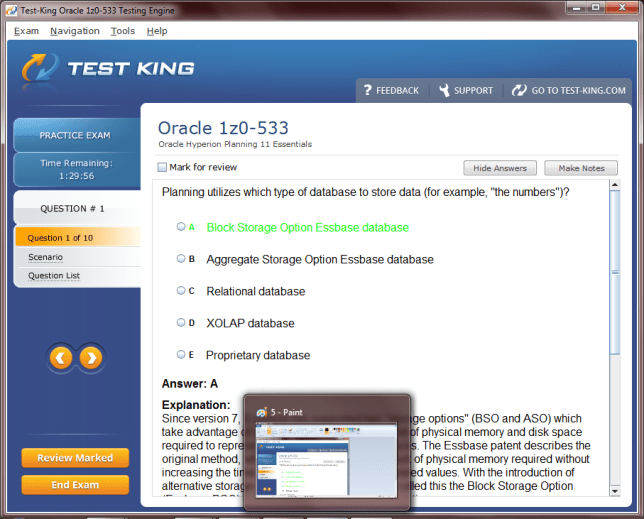Click the scrollbar up arrow in question pane
Viewport: 644px width, 519px height.
coord(614,185)
